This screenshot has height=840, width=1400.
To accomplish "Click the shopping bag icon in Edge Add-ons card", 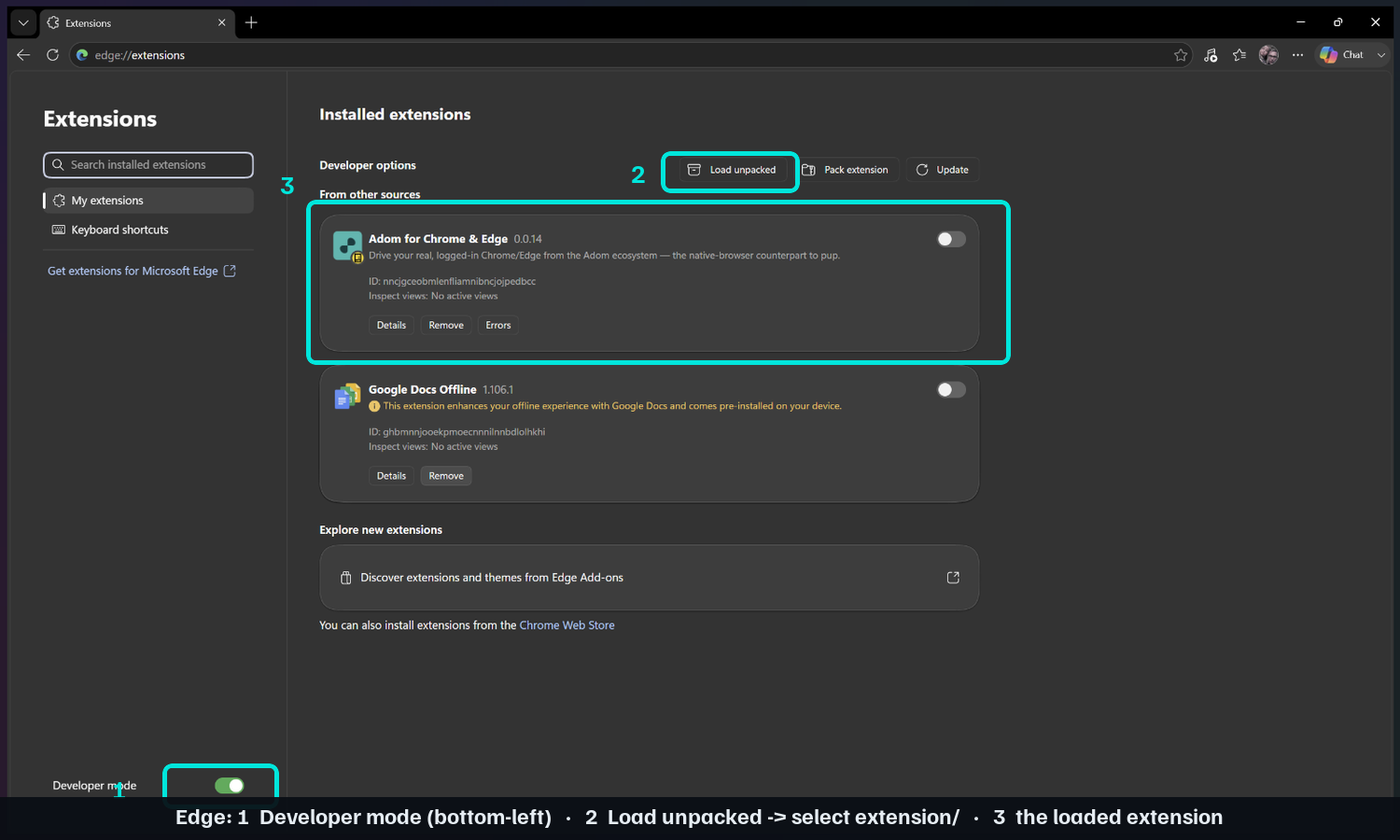I will pyautogui.click(x=345, y=578).
